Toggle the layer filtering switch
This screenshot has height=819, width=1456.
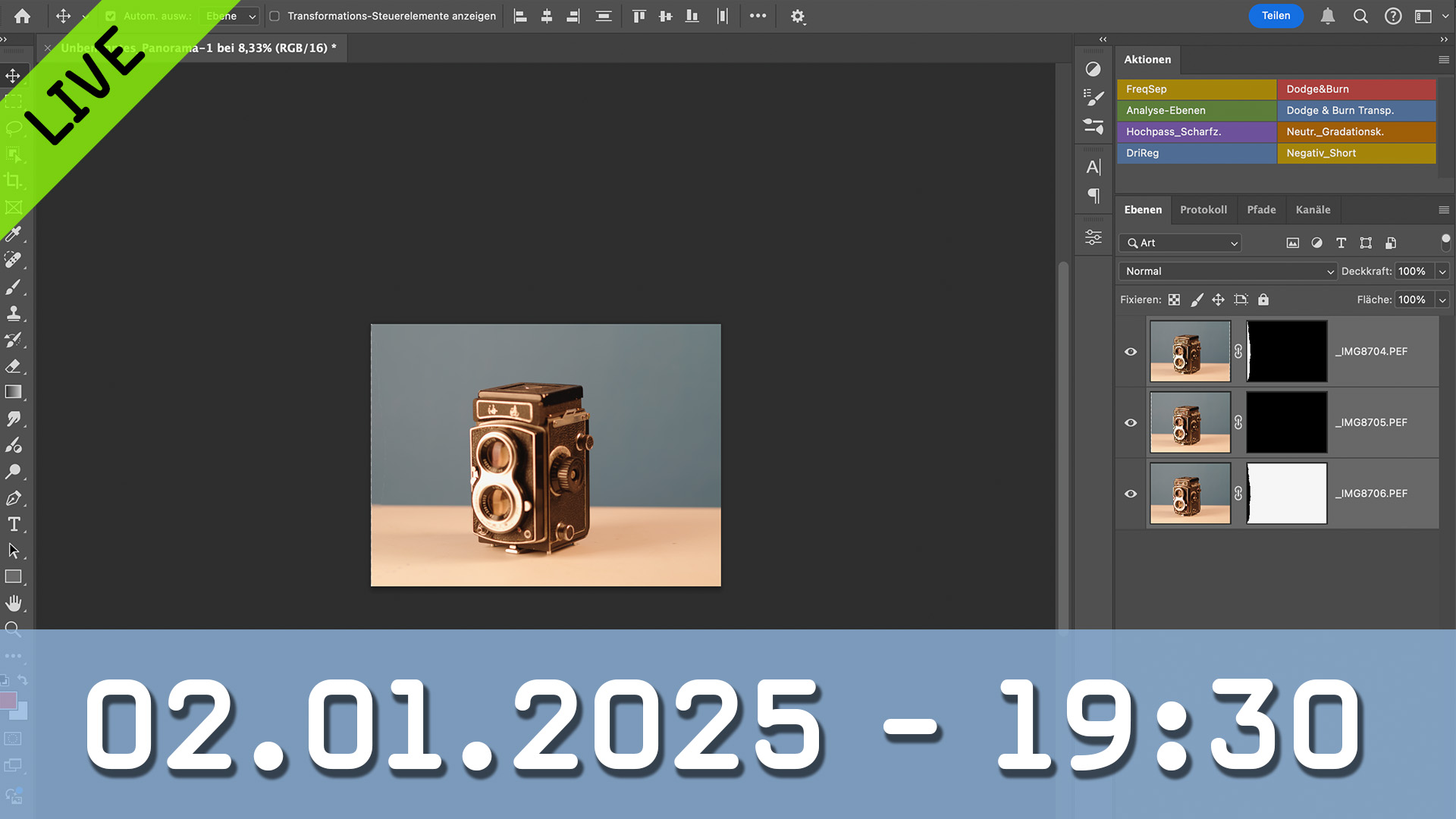[1445, 242]
